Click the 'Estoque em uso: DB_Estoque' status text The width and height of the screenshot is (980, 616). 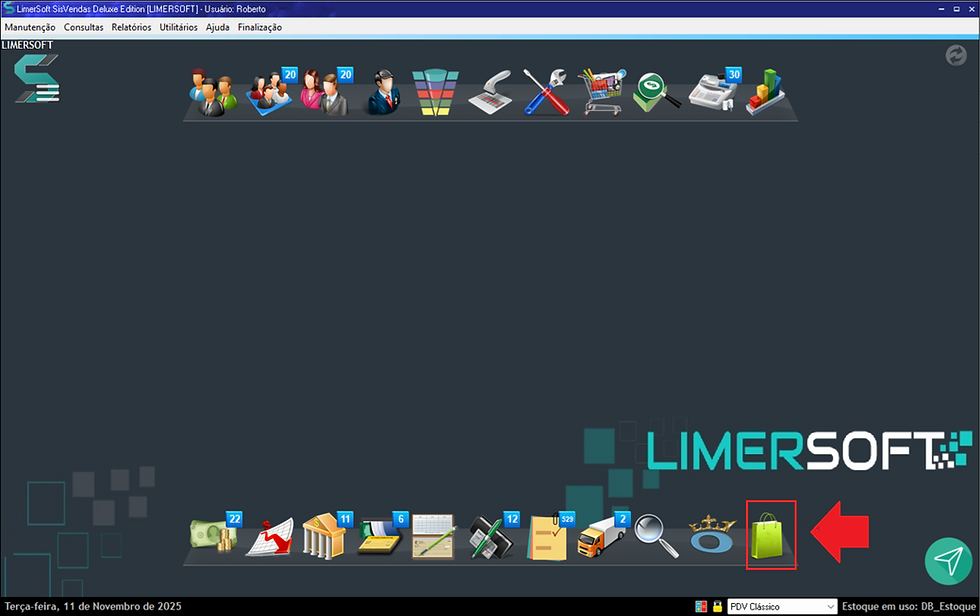click(x=909, y=606)
